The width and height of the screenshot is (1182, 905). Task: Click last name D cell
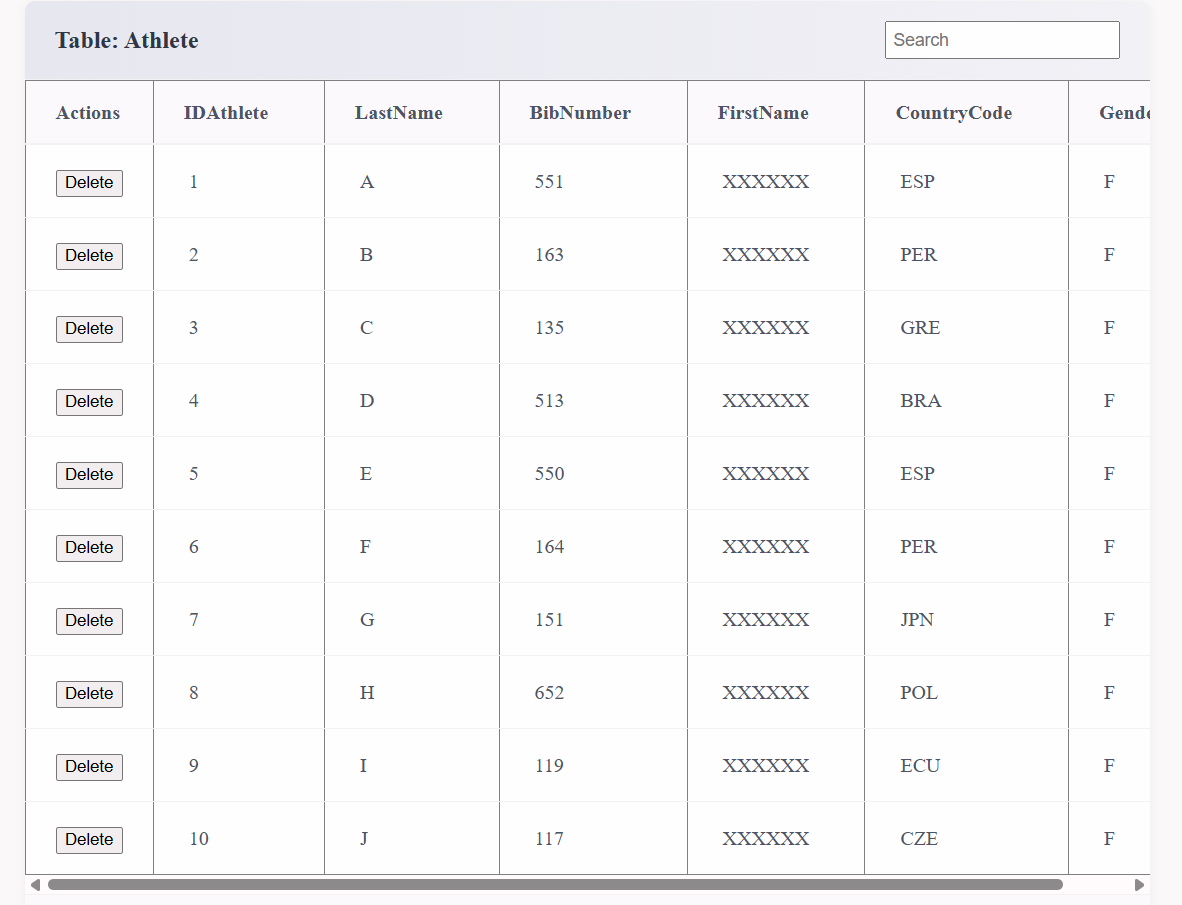click(x=412, y=401)
